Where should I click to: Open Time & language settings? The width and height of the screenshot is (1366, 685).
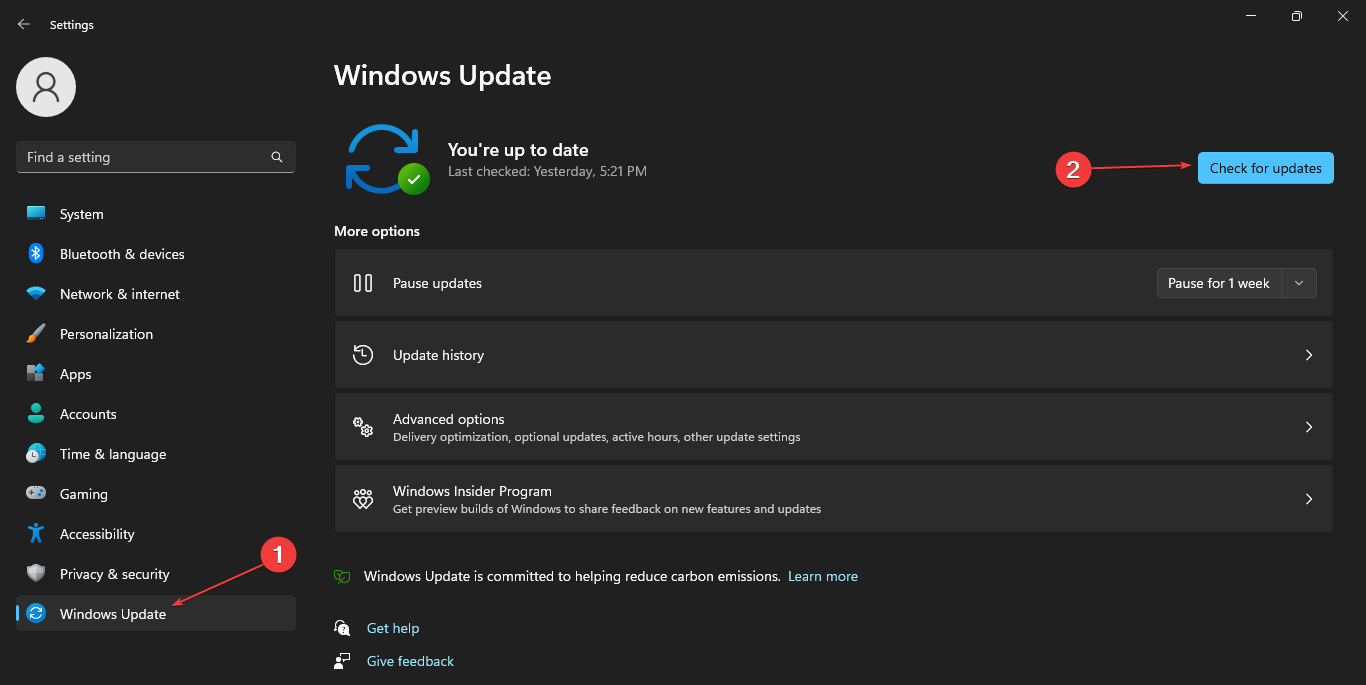[112, 453]
